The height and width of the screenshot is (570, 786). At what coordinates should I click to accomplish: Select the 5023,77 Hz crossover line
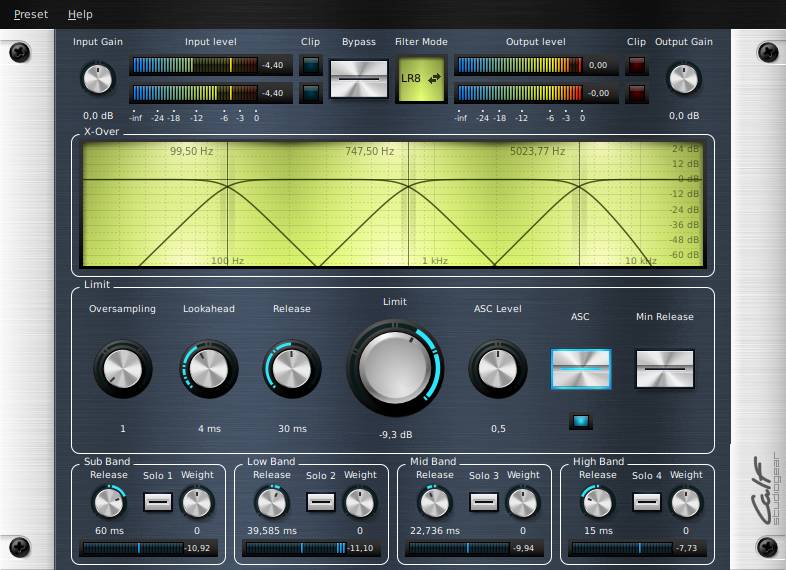579,203
